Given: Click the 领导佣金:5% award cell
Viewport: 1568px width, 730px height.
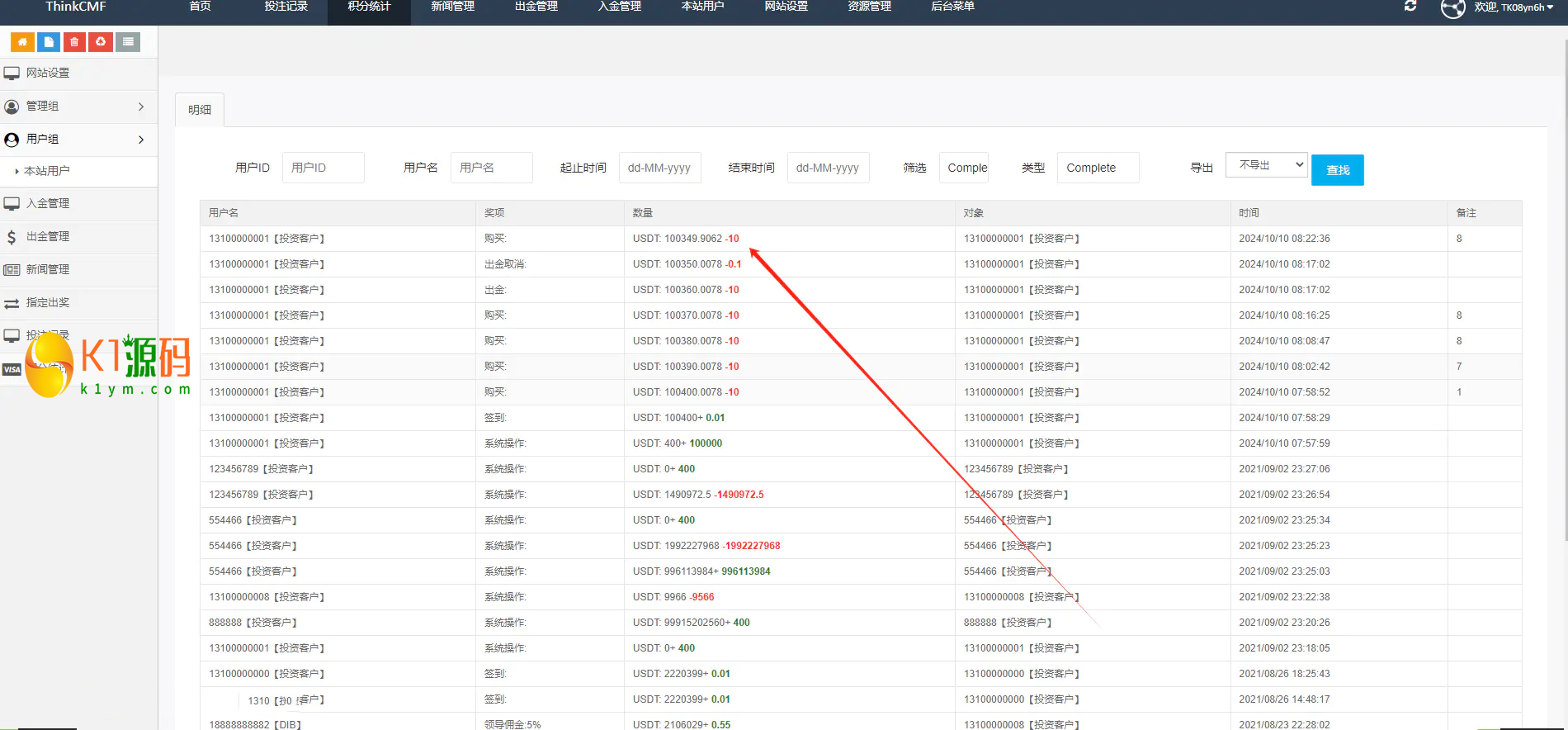Looking at the screenshot, I should 512,724.
